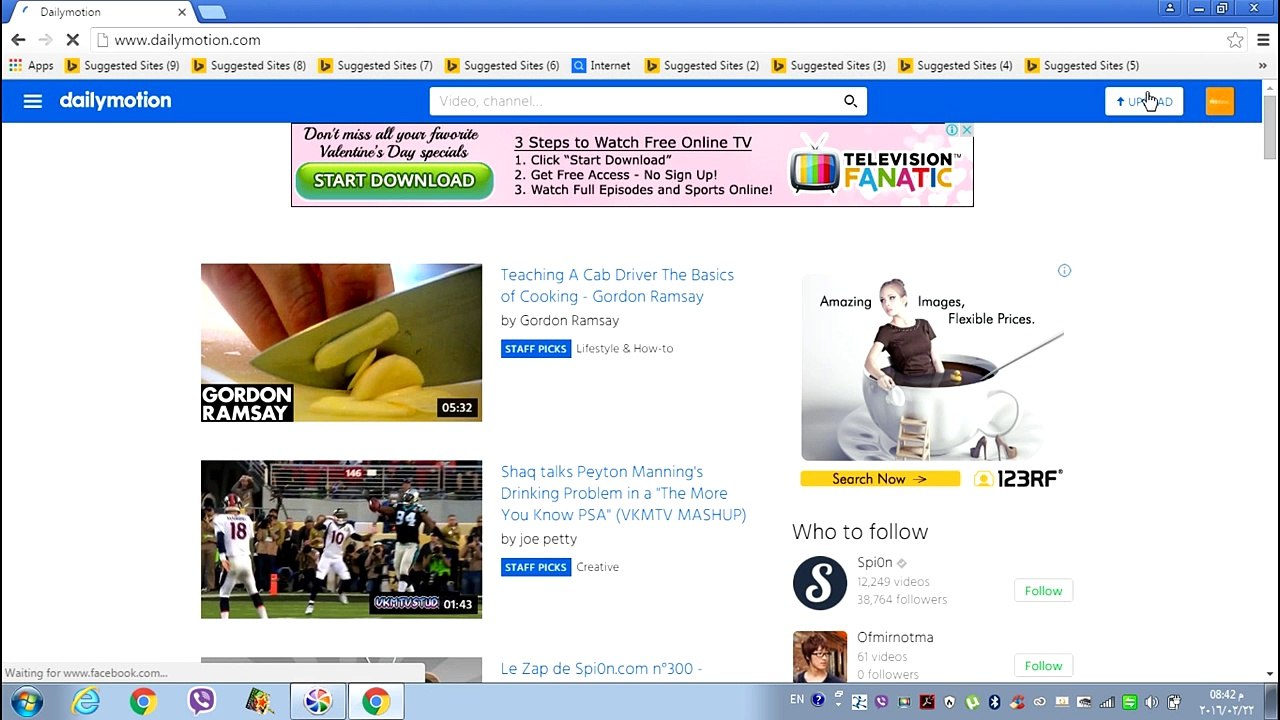
Task: Open the Le Zap de Spi0n.com n°300 video
Action: (x=601, y=669)
